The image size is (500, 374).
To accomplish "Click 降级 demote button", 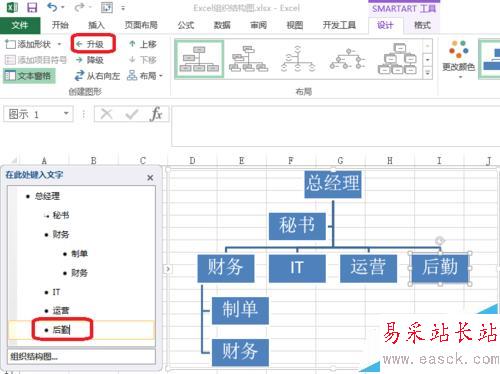I will [90, 60].
